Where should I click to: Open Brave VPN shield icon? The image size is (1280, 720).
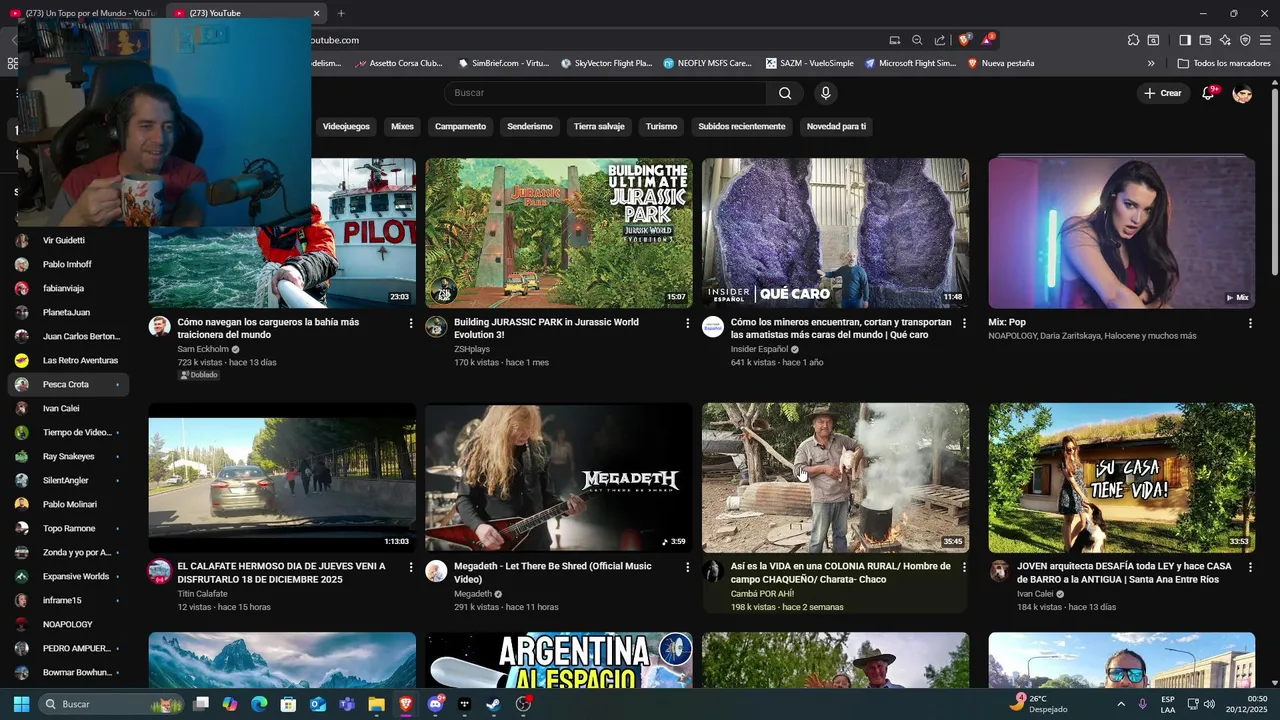point(1245,40)
